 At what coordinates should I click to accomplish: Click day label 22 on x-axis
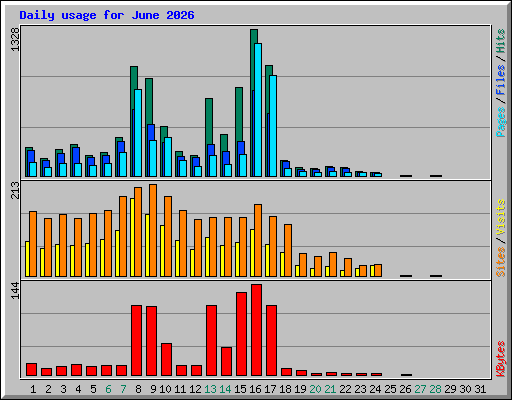pos(345,389)
